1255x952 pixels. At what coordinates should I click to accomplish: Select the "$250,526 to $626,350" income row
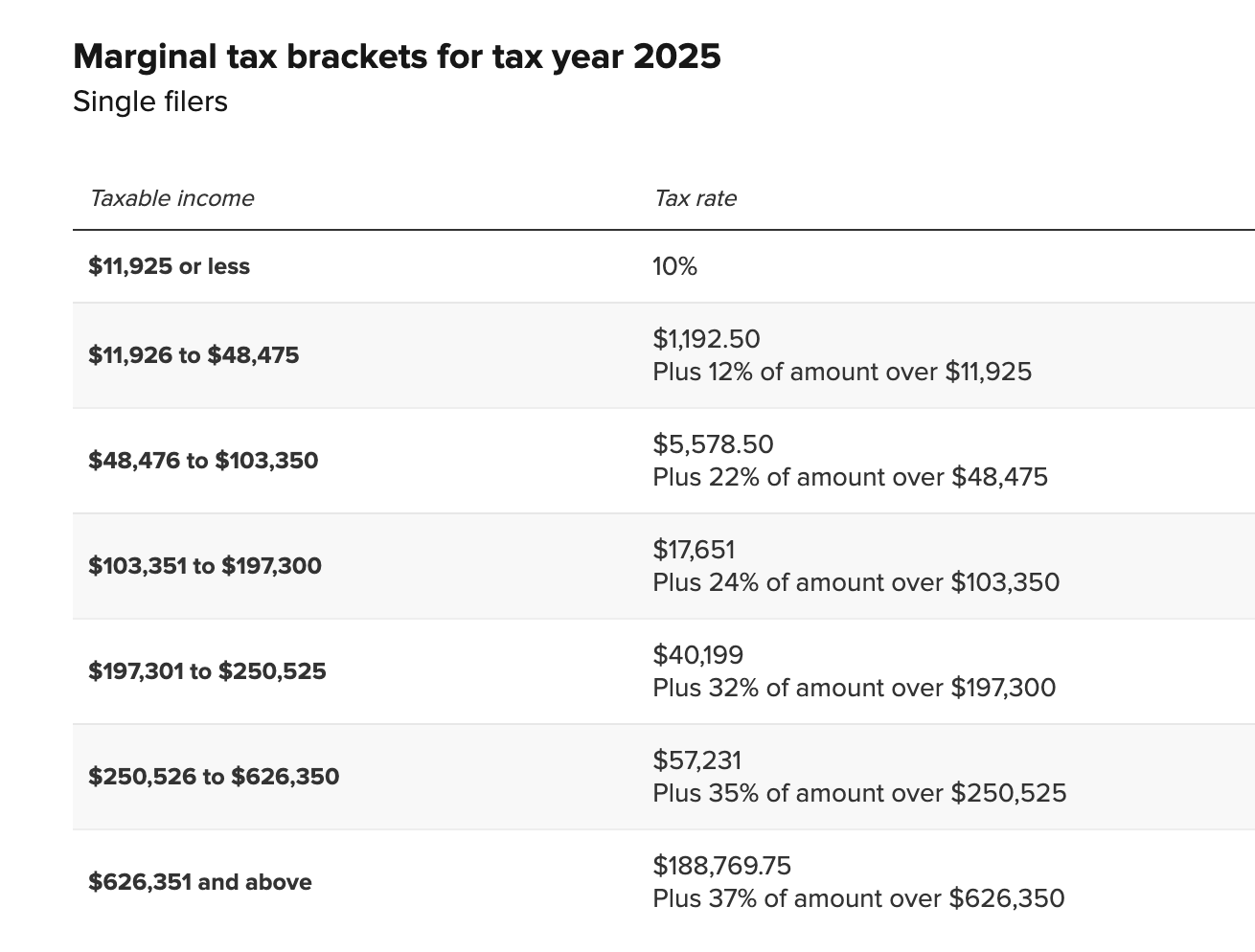[214, 777]
